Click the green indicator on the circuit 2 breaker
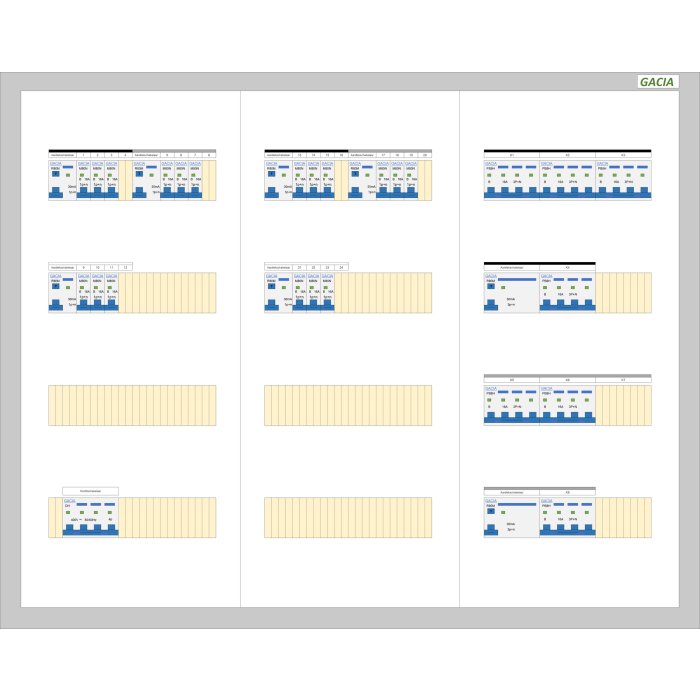This screenshot has width=700, height=700. tap(97, 176)
